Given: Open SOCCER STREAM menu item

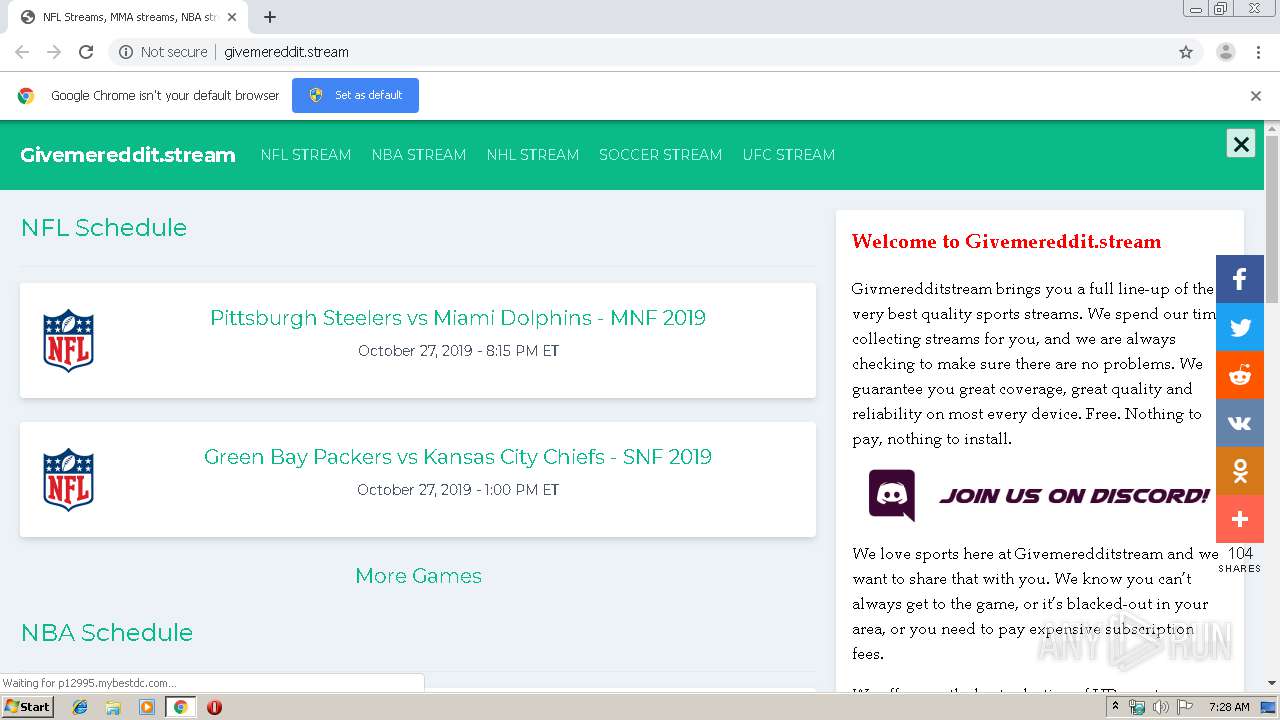Looking at the screenshot, I should (661, 155).
